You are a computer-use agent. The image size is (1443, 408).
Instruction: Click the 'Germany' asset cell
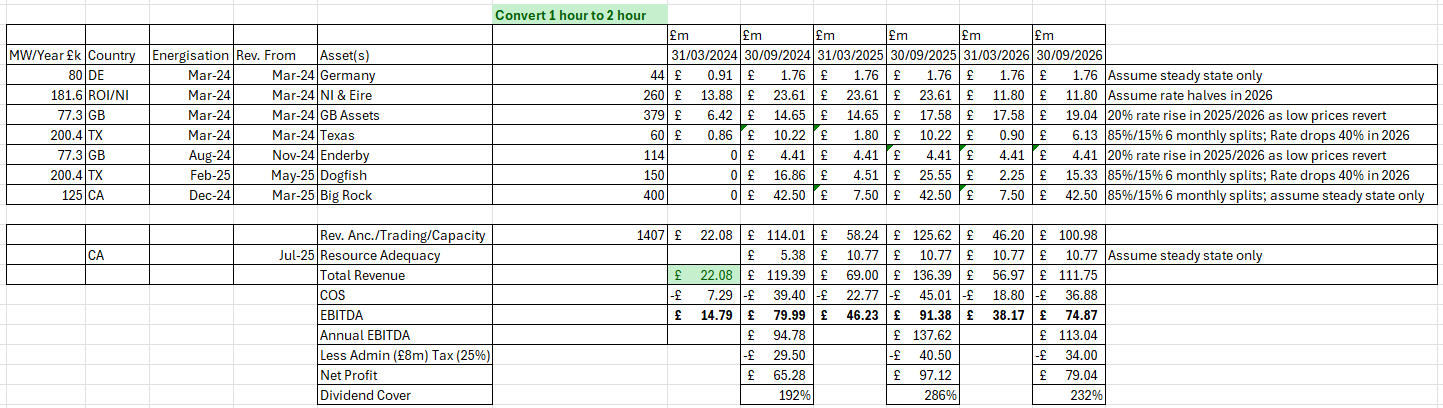tap(404, 75)
